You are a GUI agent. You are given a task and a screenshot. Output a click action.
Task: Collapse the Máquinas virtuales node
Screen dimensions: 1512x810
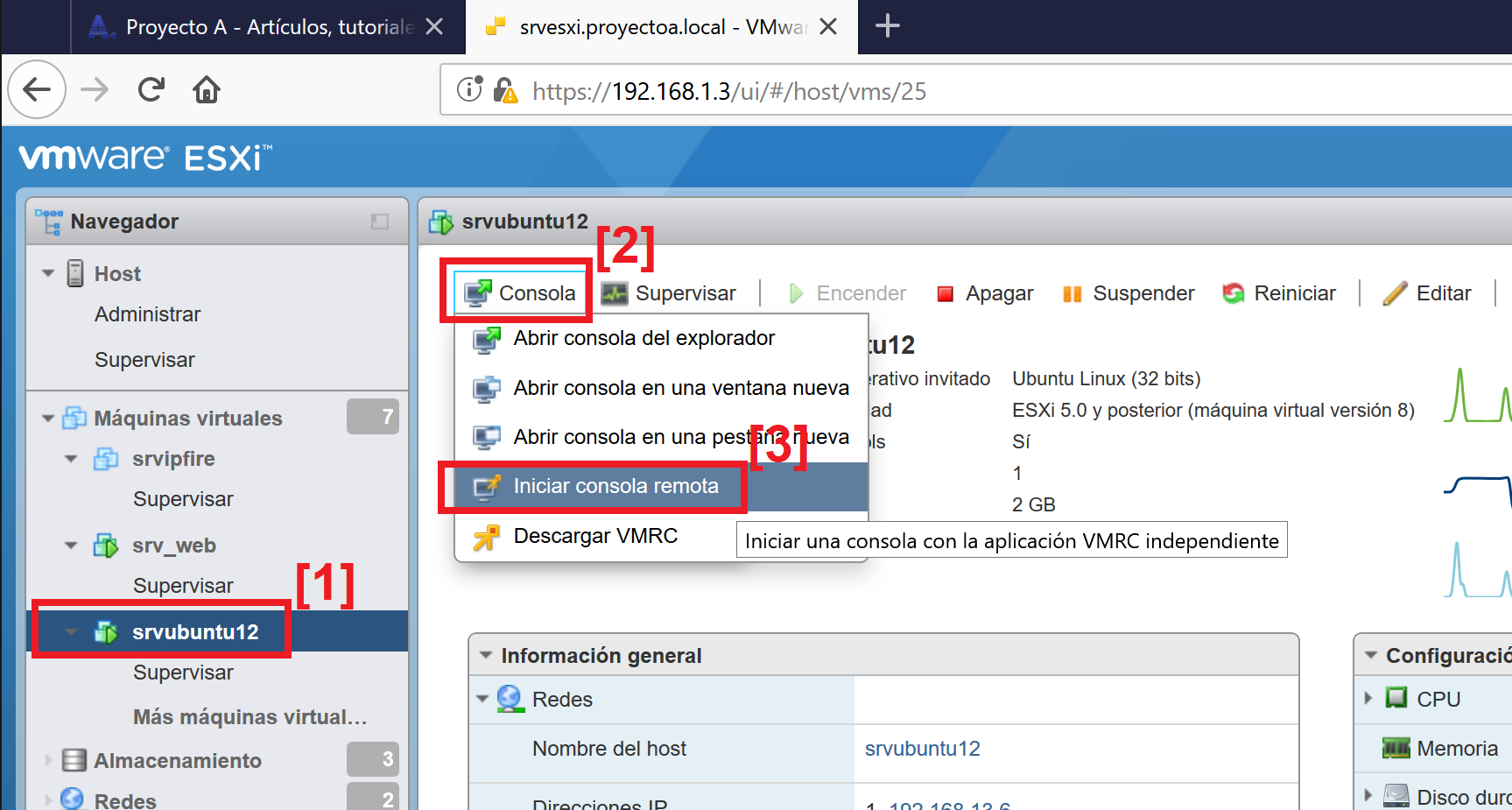[48, 419]
